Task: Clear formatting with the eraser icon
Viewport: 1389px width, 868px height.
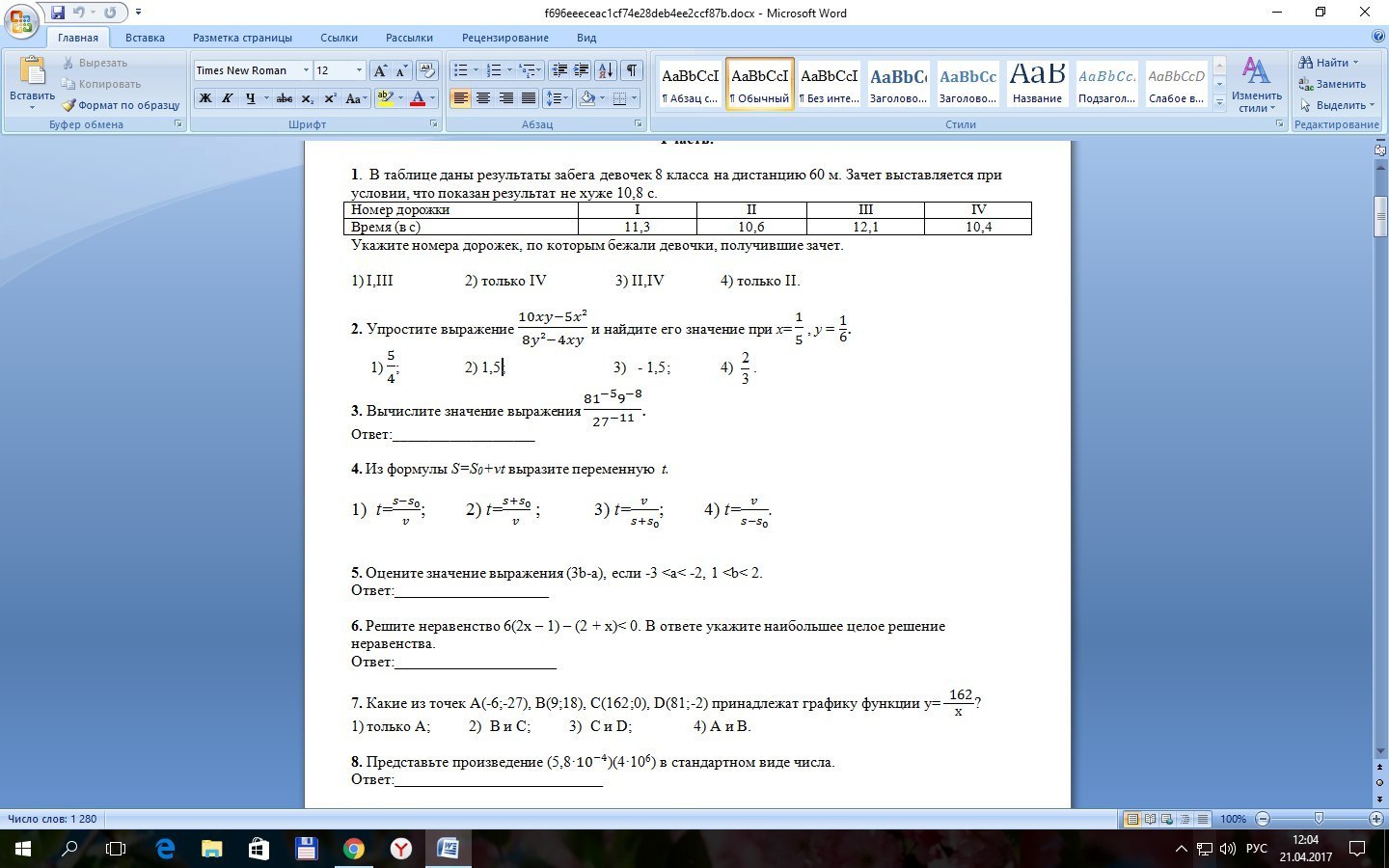Action: click(x=429, y=70)
